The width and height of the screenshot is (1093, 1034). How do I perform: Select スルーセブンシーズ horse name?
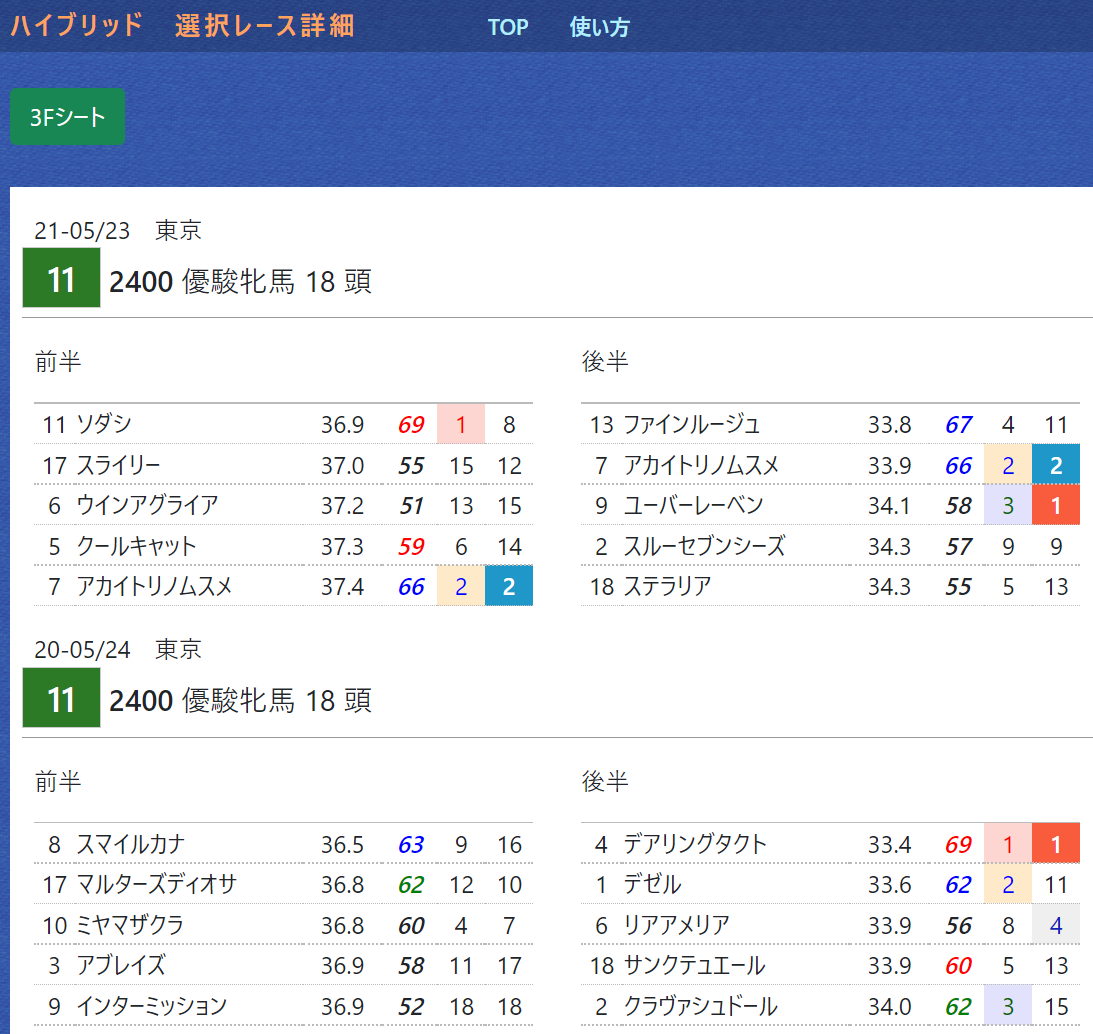705,546
